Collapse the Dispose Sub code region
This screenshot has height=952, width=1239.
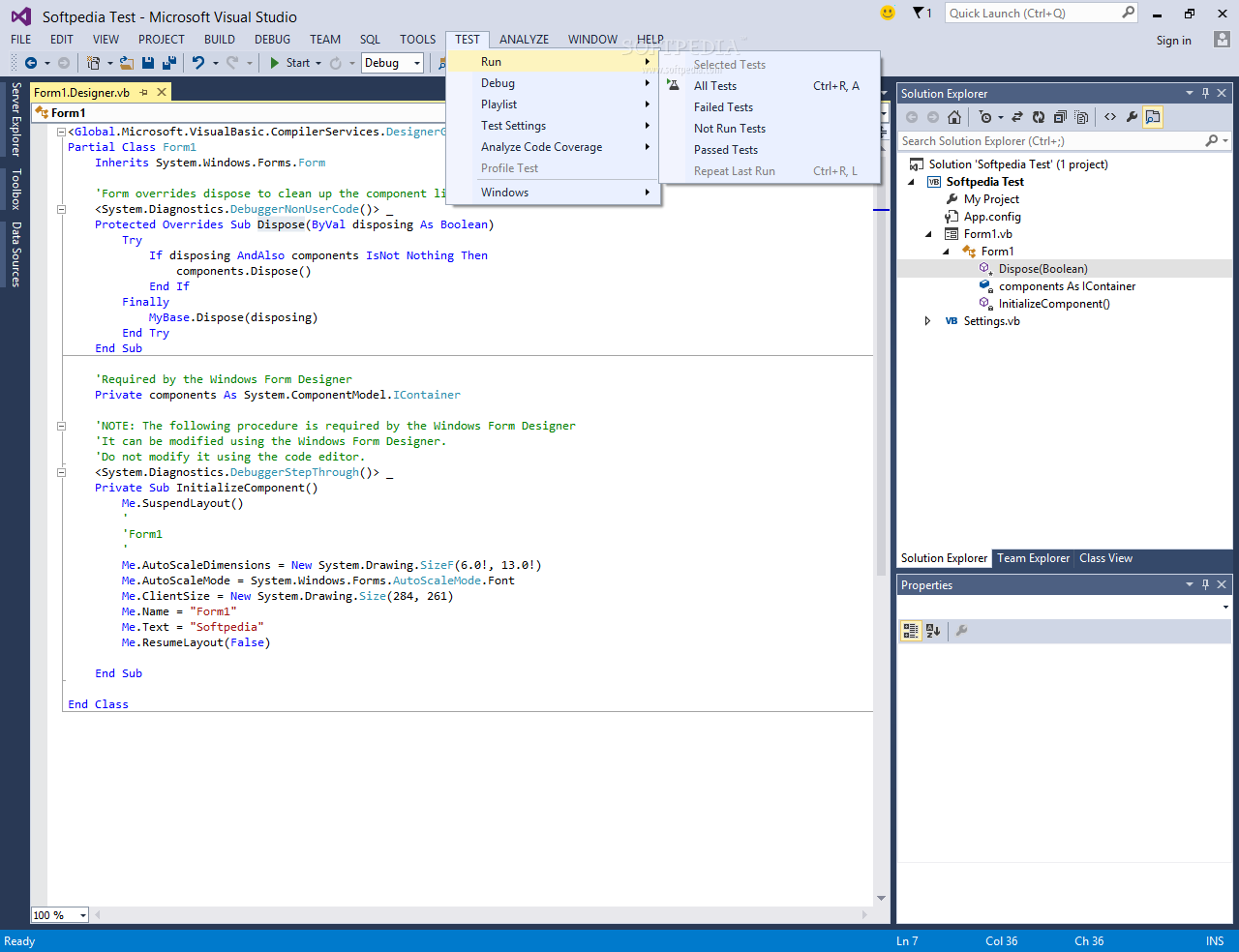coord(61,209)
